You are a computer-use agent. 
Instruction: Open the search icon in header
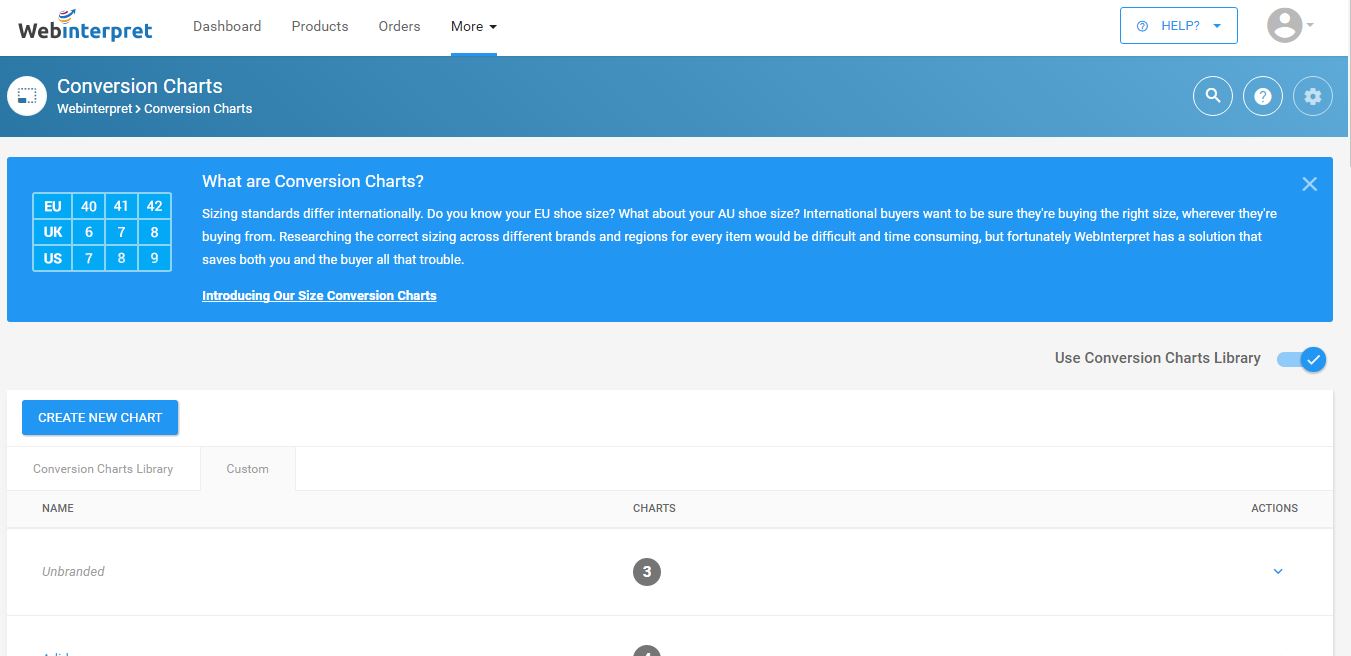pyautogui.click(x=1213, y=96)
